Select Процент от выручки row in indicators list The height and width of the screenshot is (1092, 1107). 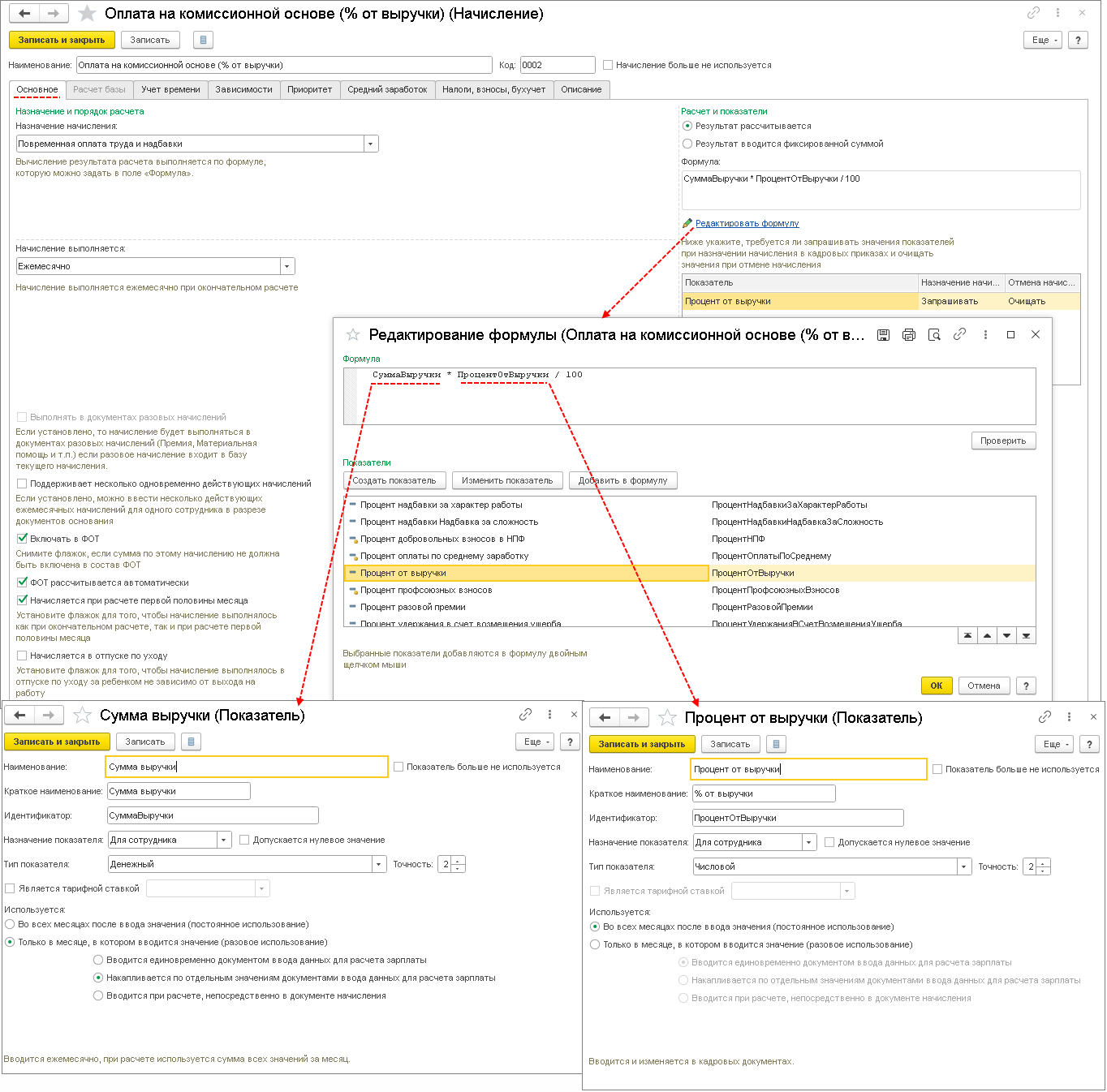click(x=690, y=573)
